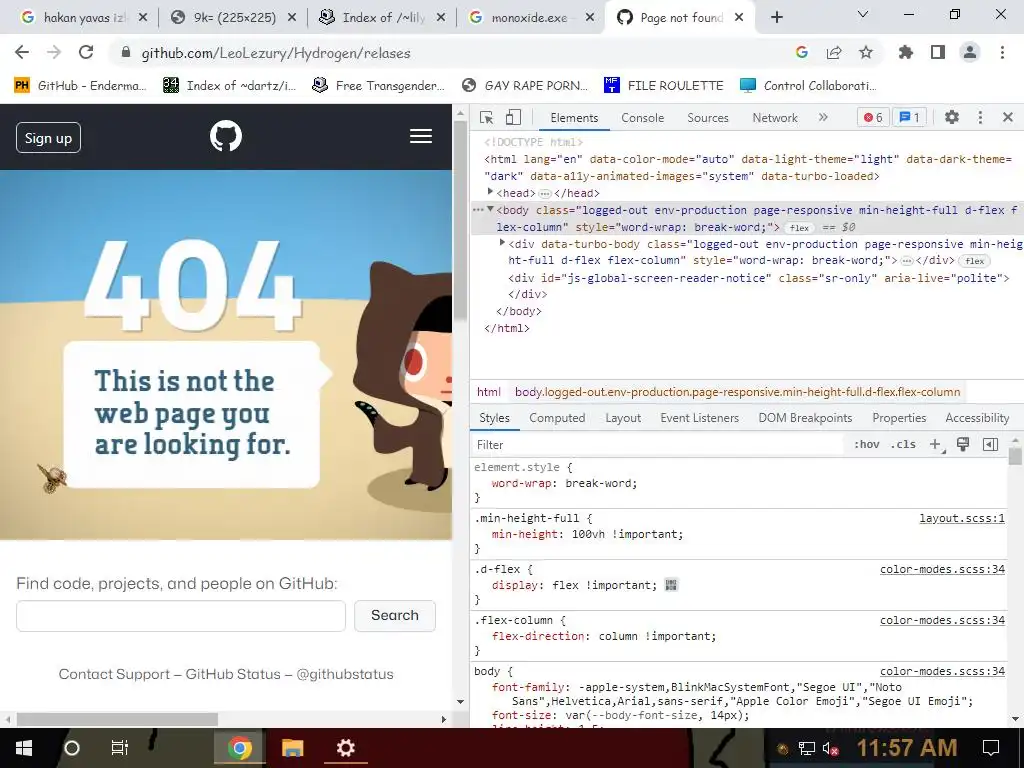Open the Computed styles tab
Viewport: 1024px width, 768px height.
[557, 418]
